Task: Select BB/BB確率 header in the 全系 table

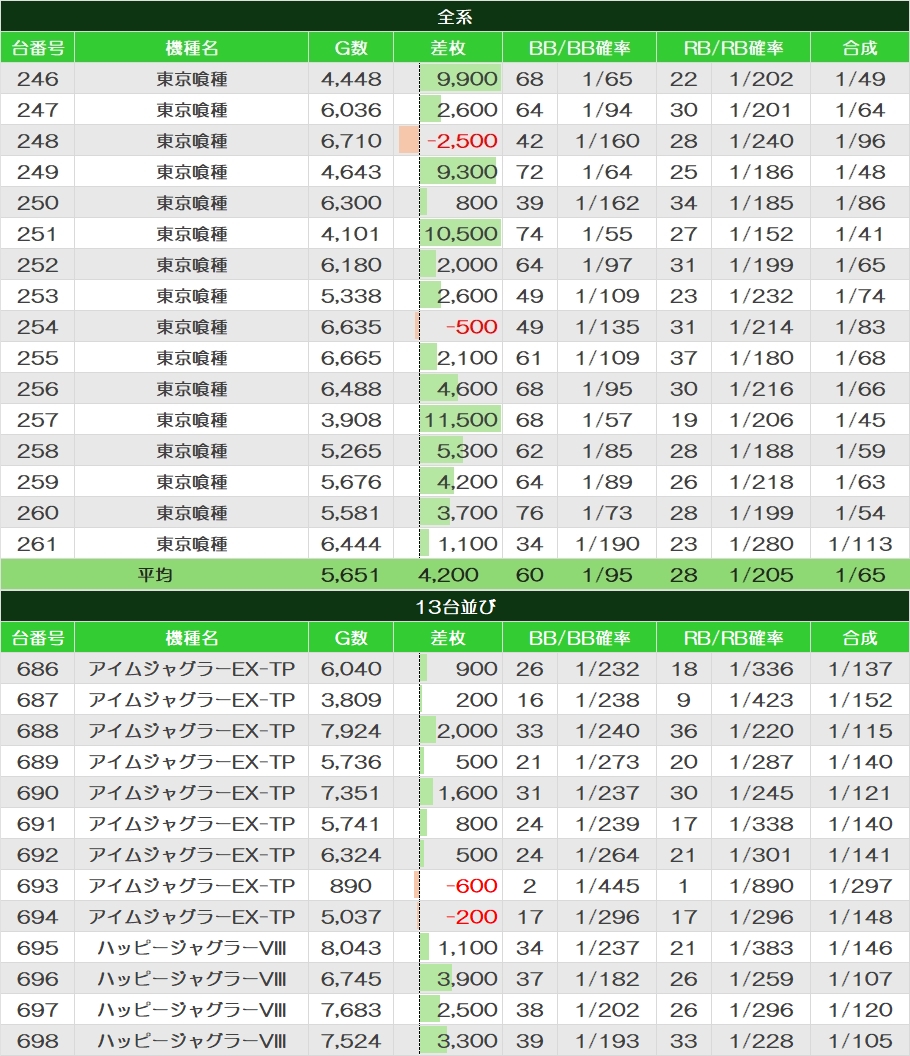Action: tap(579, 48)
